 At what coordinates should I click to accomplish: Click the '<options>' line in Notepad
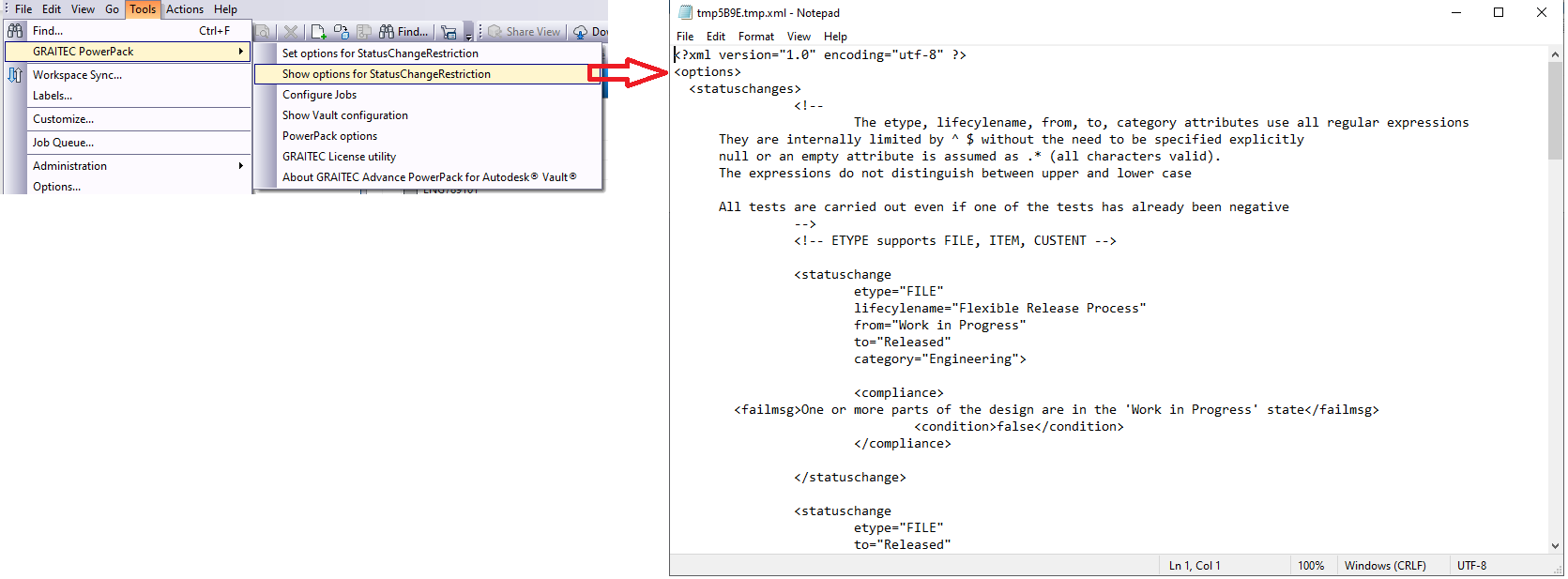pyautogui.click(x=708, y=72)
